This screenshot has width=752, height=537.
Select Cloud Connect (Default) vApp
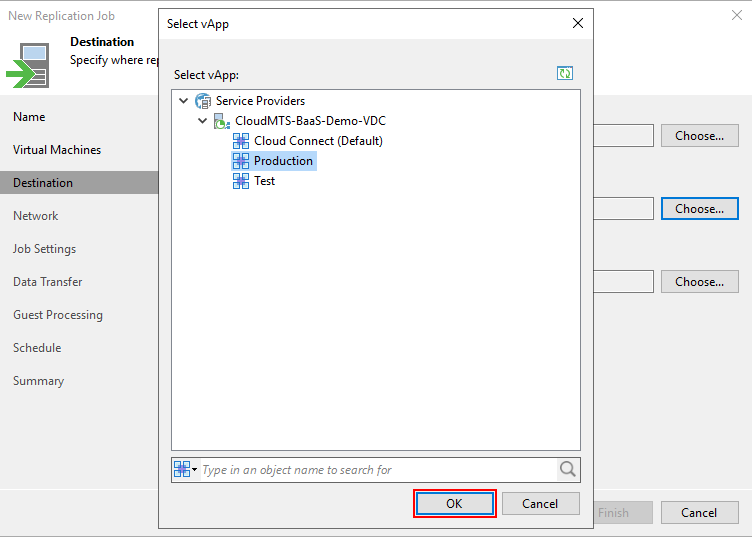pyautogui.click(x=317, y=141)
